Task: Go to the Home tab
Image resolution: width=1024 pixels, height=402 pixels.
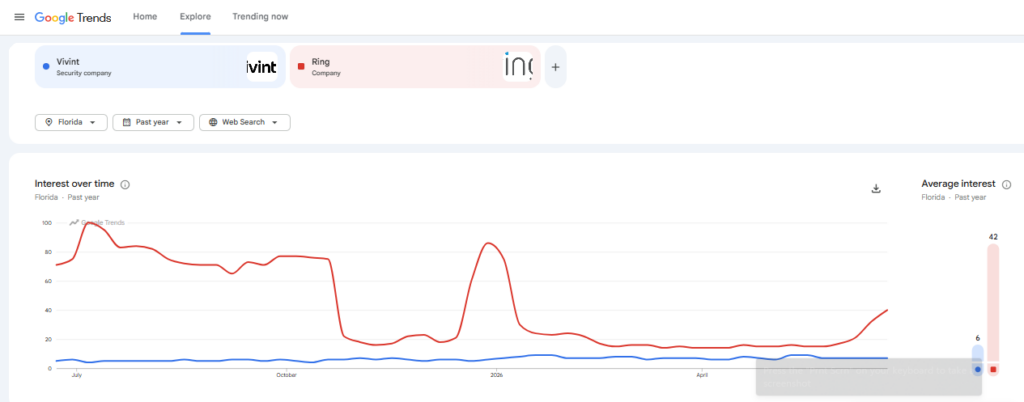Action: pos(145,17)
